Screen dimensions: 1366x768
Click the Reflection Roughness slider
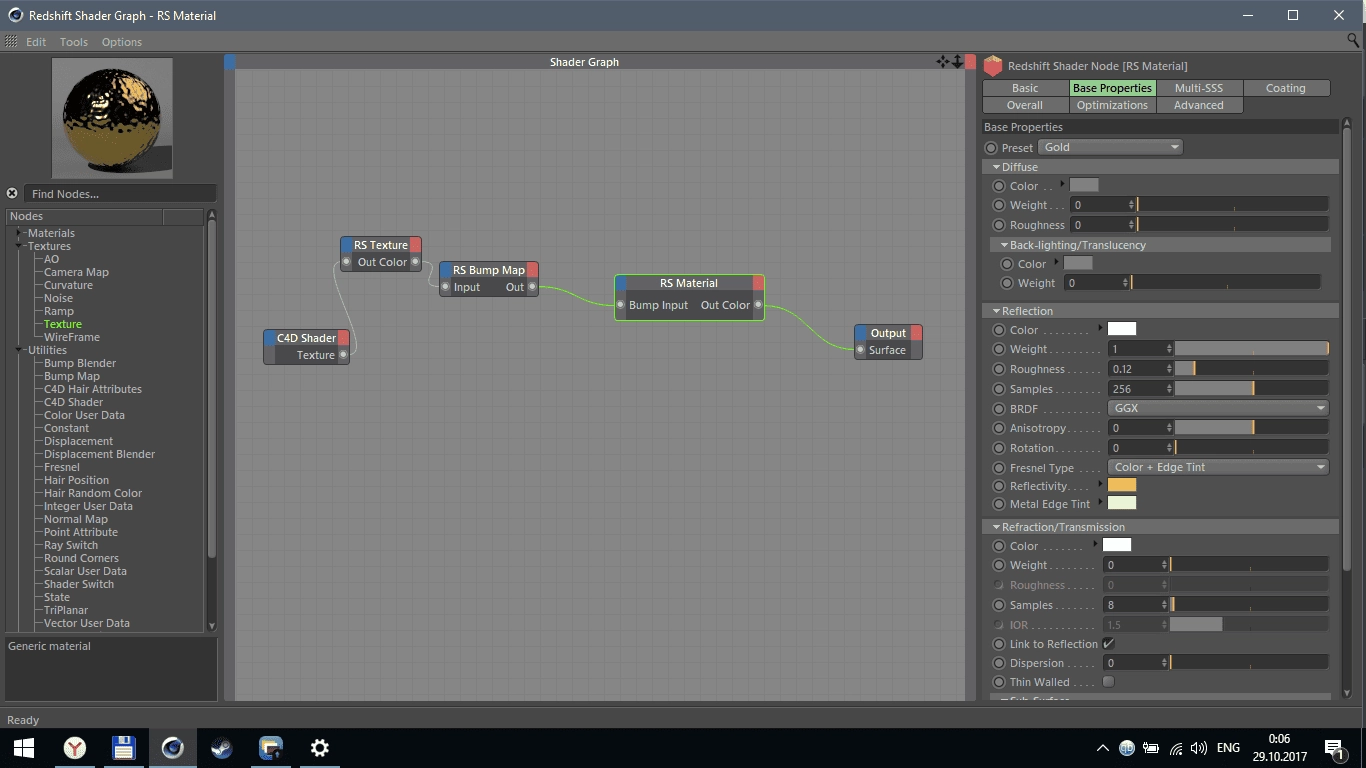point(1251,369)
